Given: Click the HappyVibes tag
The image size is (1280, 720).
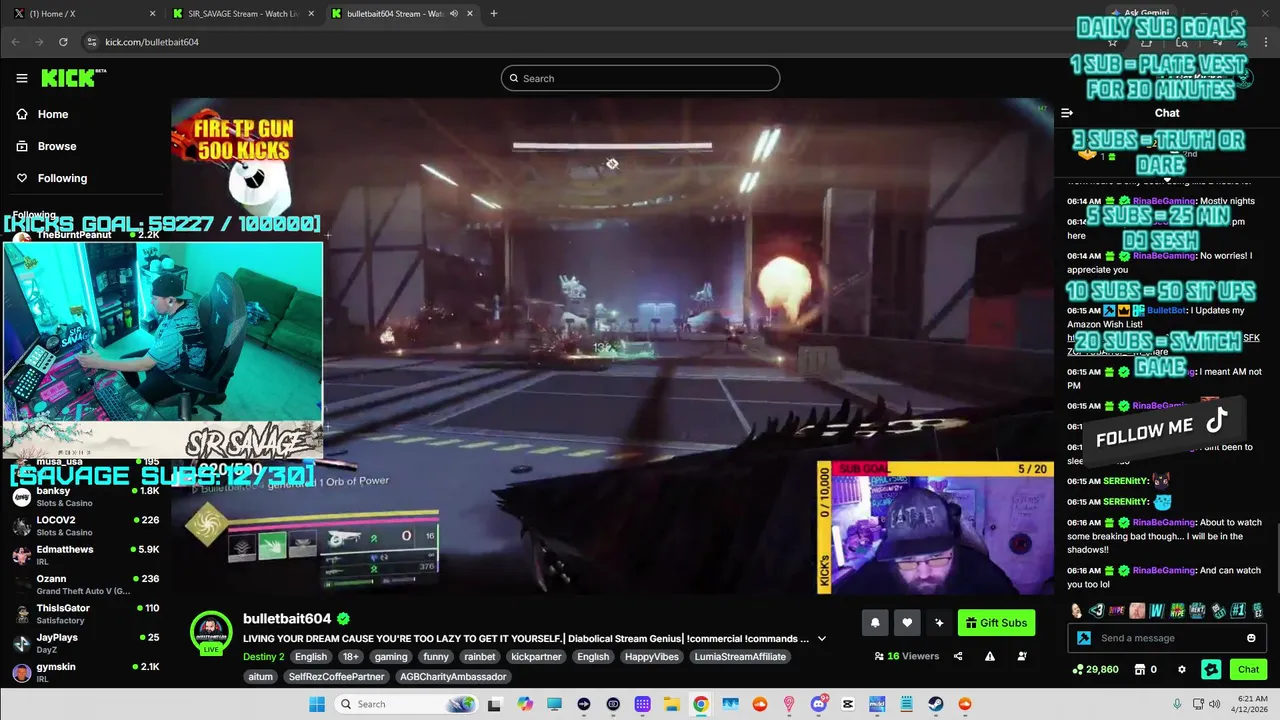Looking at the screenshot, I should 652,657.
